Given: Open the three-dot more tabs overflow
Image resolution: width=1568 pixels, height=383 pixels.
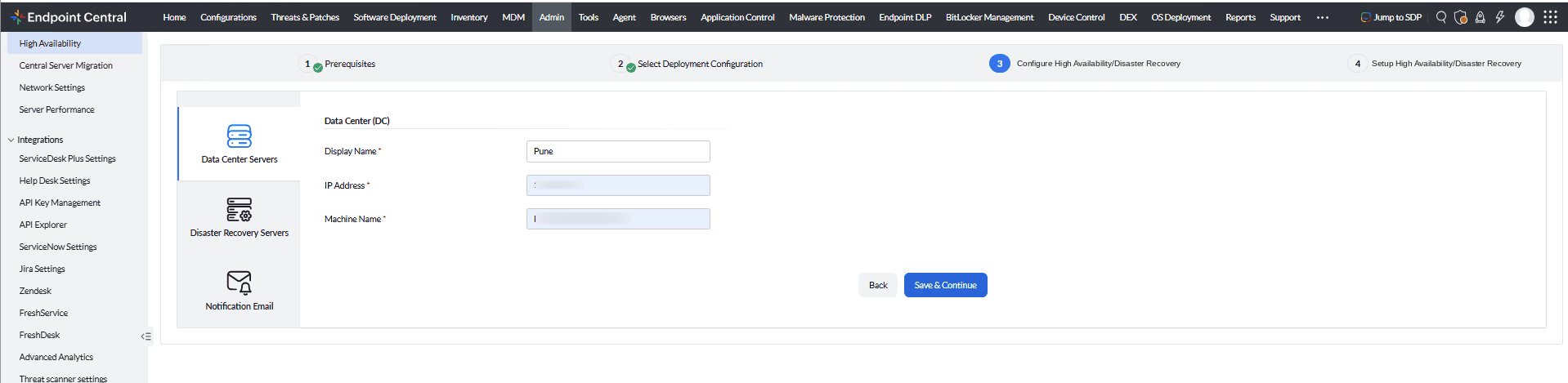Looking at the screenshot, I should tap(1323, 17).
